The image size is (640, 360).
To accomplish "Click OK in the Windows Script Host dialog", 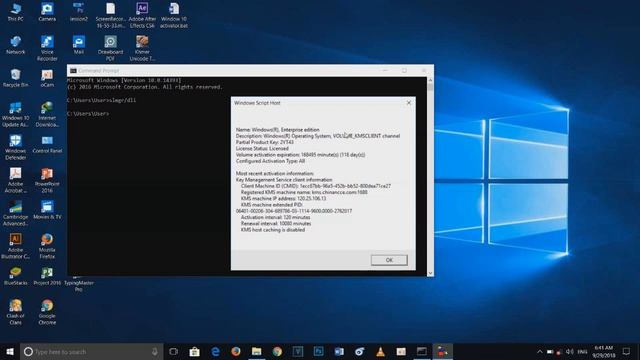I will [x=389, y=260].
